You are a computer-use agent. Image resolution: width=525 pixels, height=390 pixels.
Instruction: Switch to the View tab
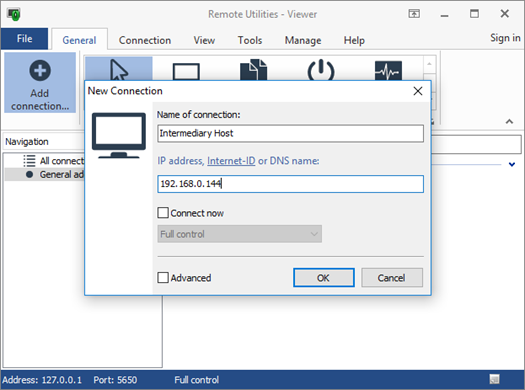(x=204, y=40)
